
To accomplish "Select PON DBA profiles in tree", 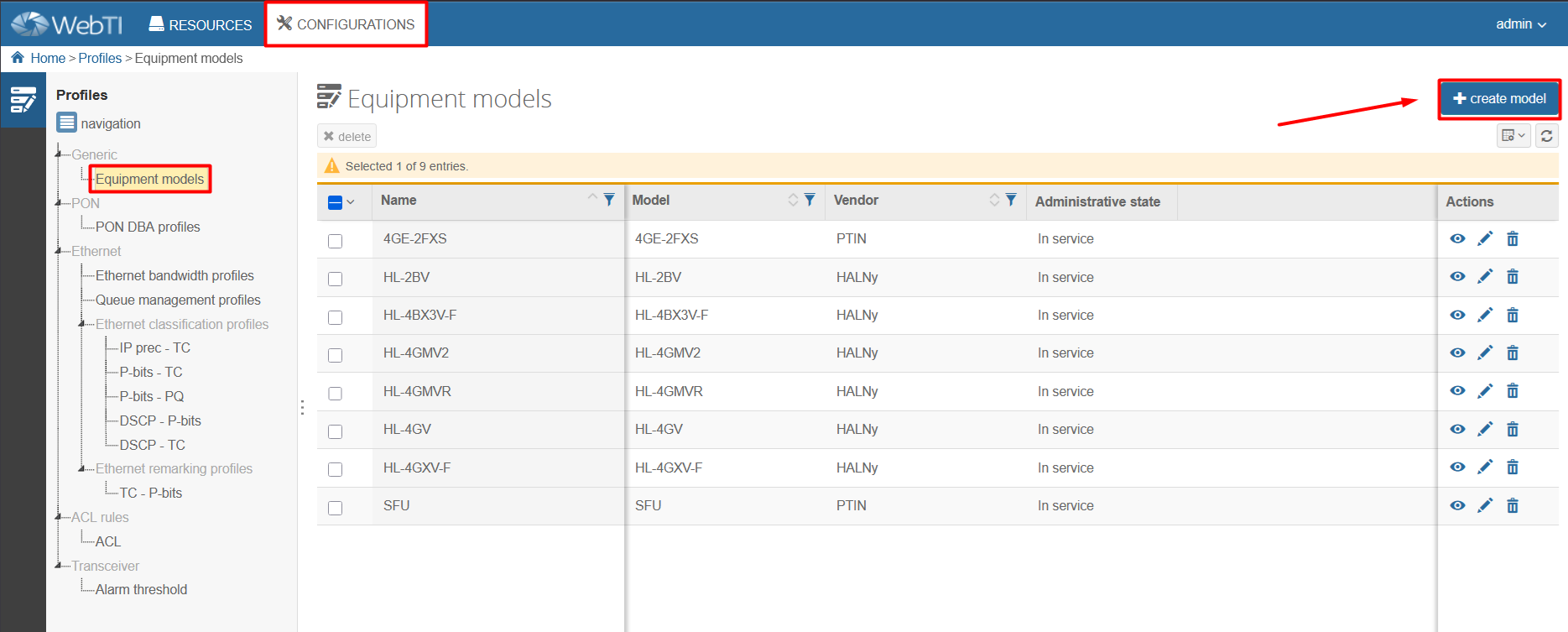I will click(x=148, y=227).
